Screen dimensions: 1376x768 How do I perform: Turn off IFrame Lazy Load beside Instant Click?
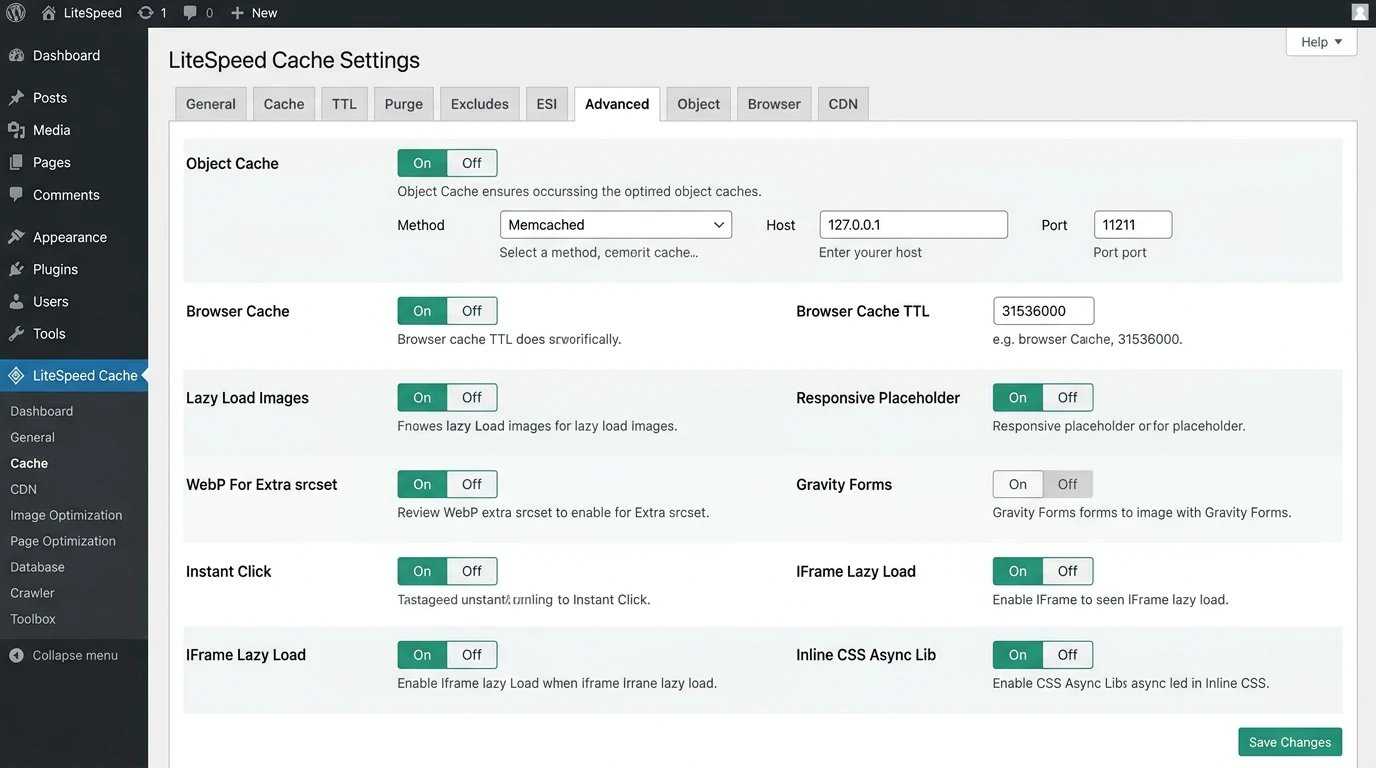(x=1067, y=572)
